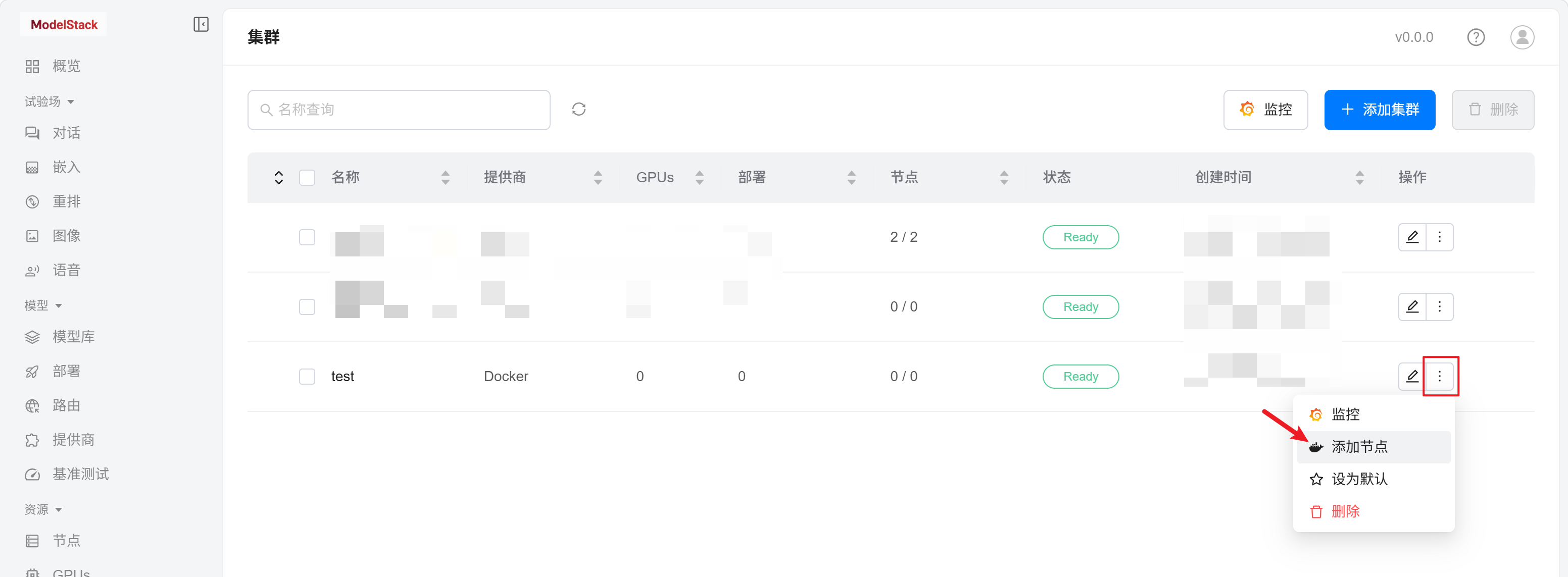Collapse the 模型 sidebar group
The image size is (1568, 577).
pyautogui.click(x=43, y=305)
